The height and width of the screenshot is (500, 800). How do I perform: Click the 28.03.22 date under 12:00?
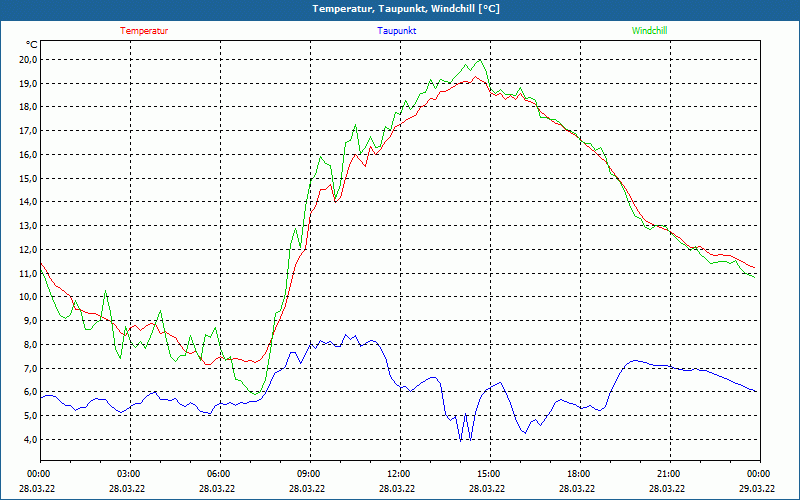click(397, 488)
